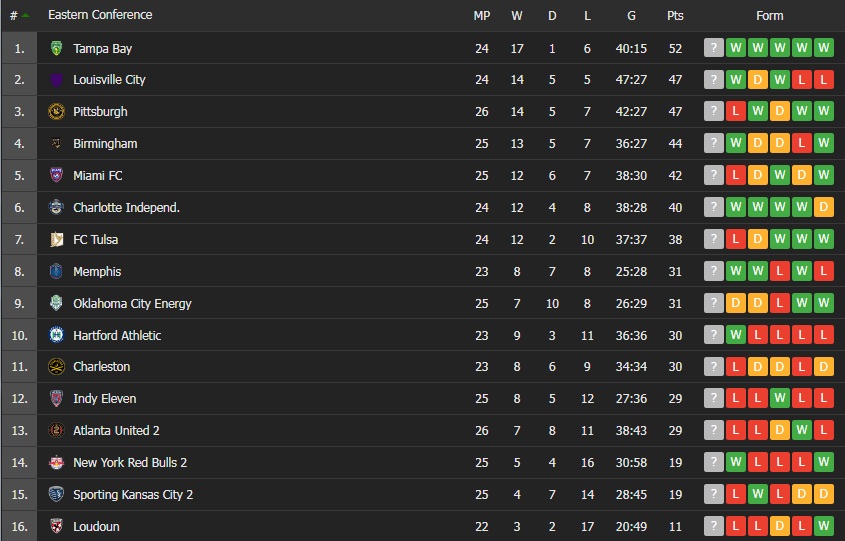
Task: Click the Eastern Conference header label
Action: coord(100,16)
